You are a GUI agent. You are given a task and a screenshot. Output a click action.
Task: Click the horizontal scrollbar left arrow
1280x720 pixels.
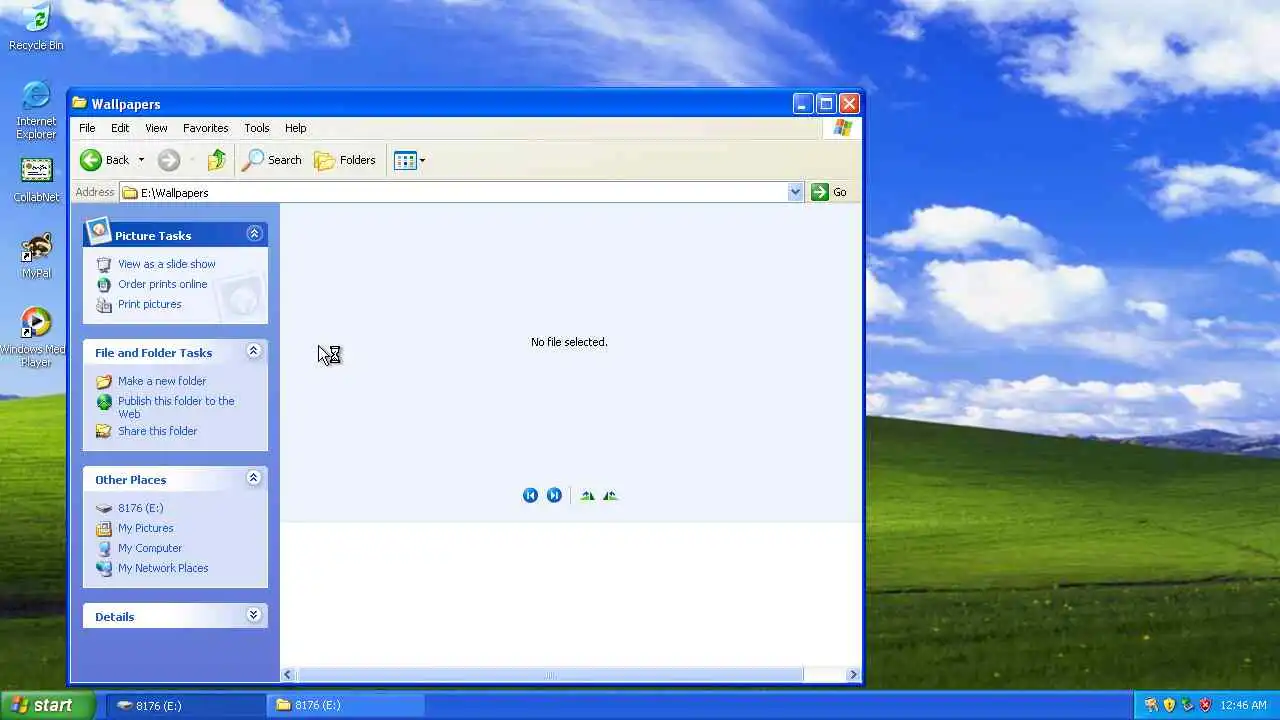pos(287,675)
